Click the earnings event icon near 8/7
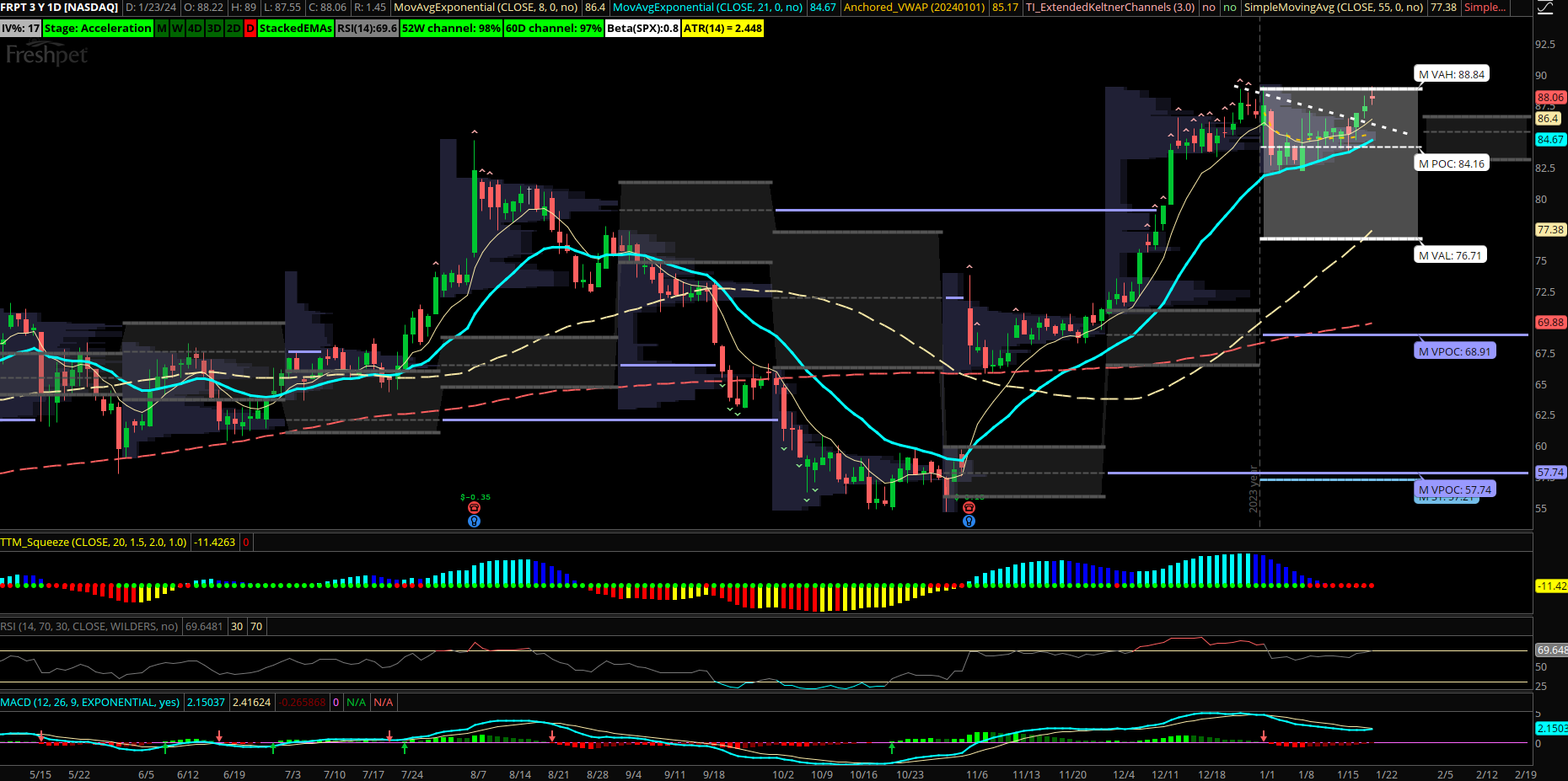The image size is (1568, 781). click(475, 508)
